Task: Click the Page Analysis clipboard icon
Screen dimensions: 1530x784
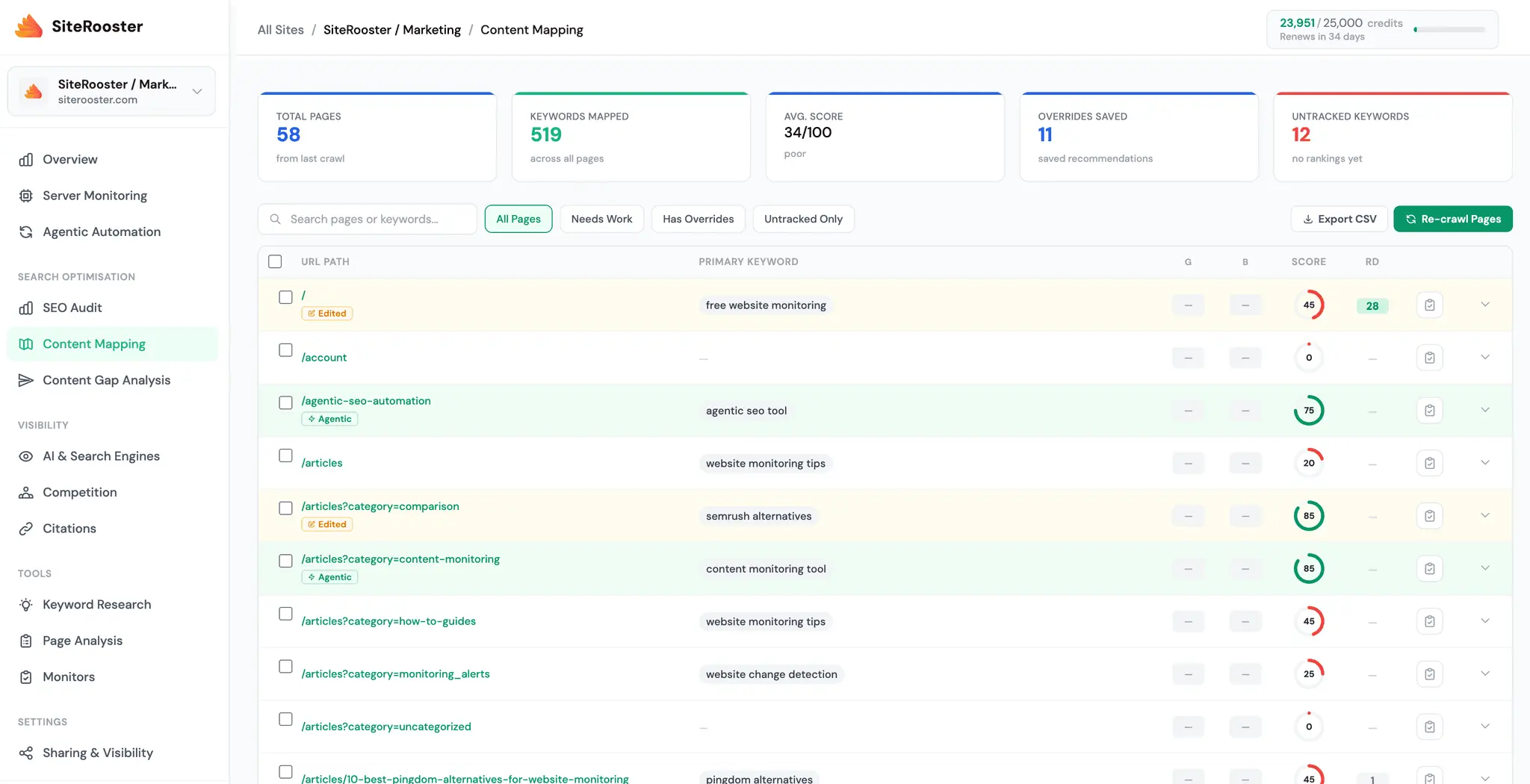Action: (x=26, y=641)
